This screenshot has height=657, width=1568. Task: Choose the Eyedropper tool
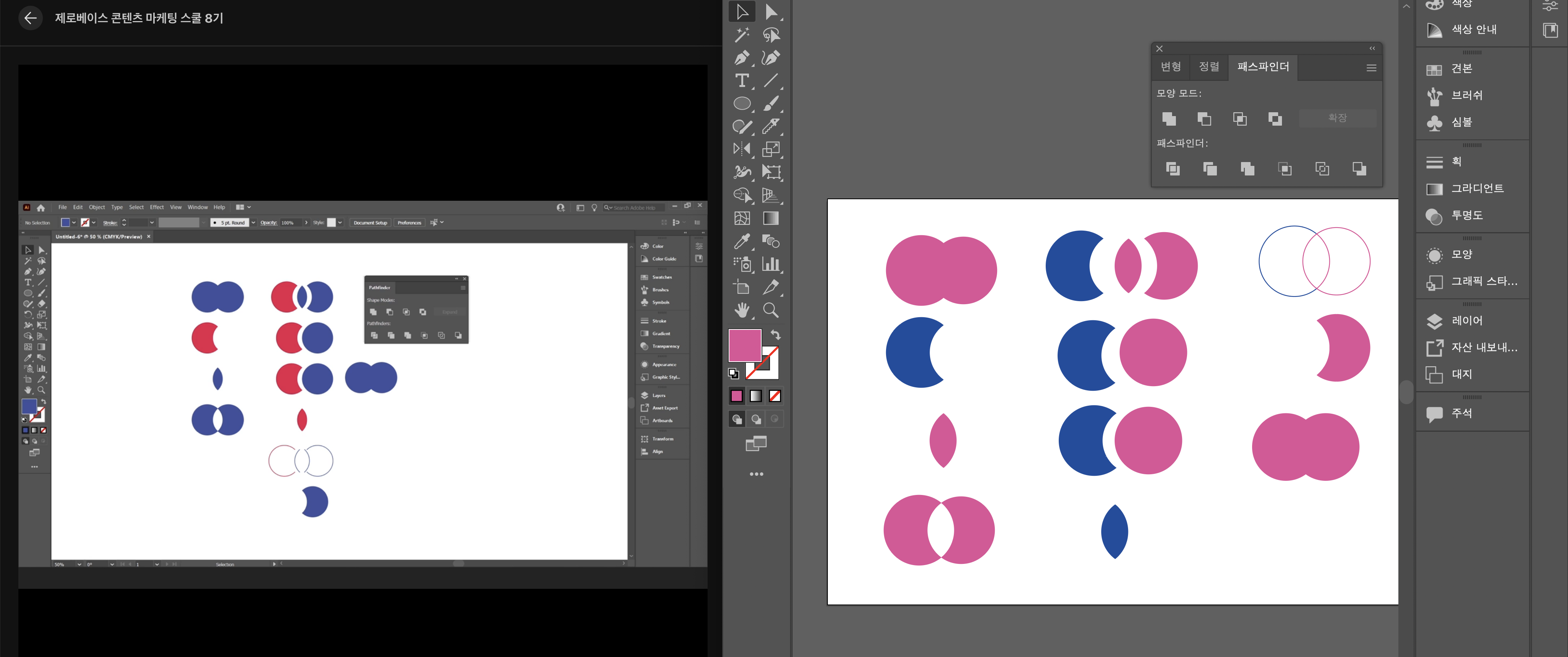741,241
